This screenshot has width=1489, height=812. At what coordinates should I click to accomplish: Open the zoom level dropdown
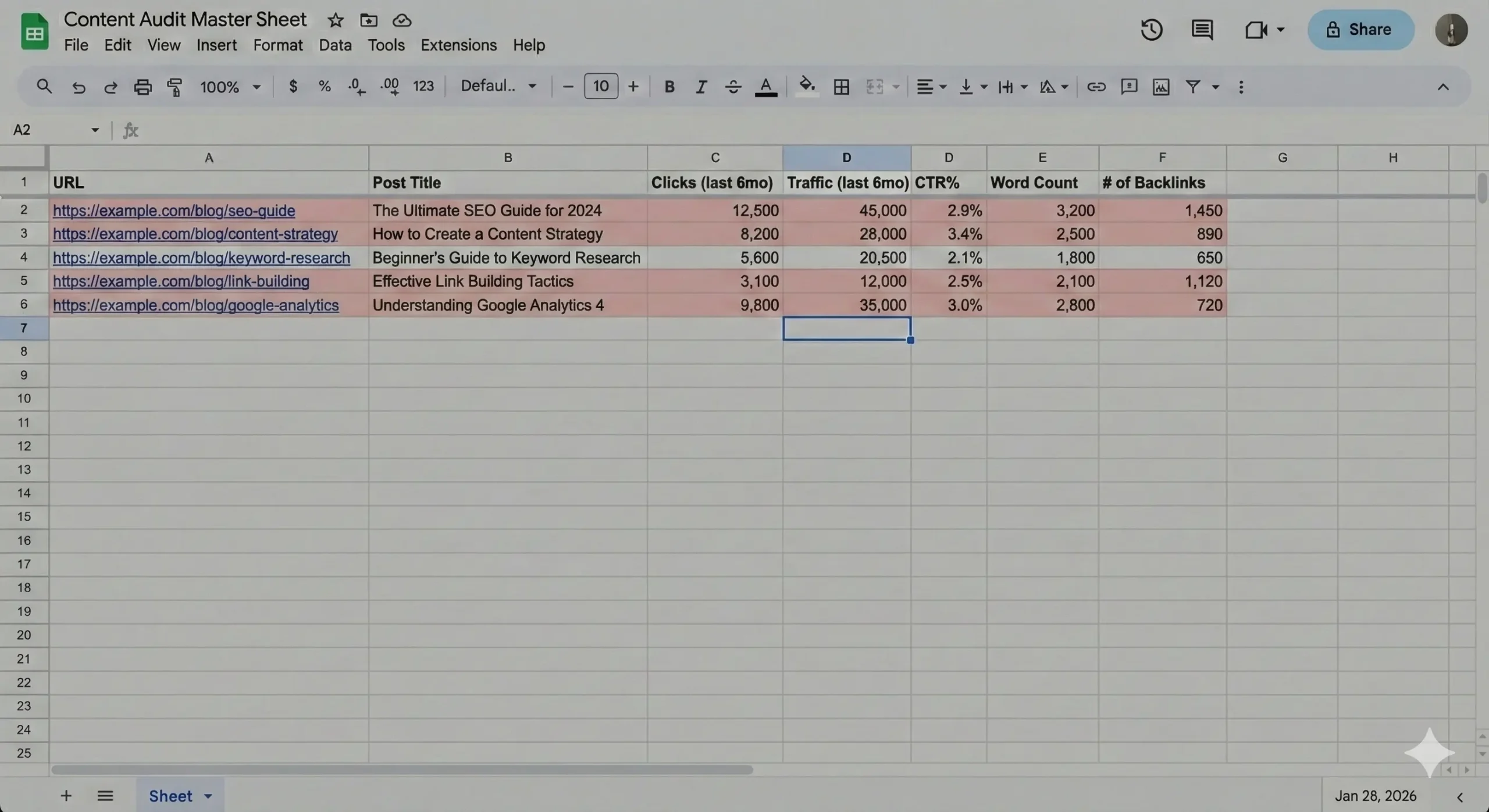pyautogui.click(x=229, y=86)
